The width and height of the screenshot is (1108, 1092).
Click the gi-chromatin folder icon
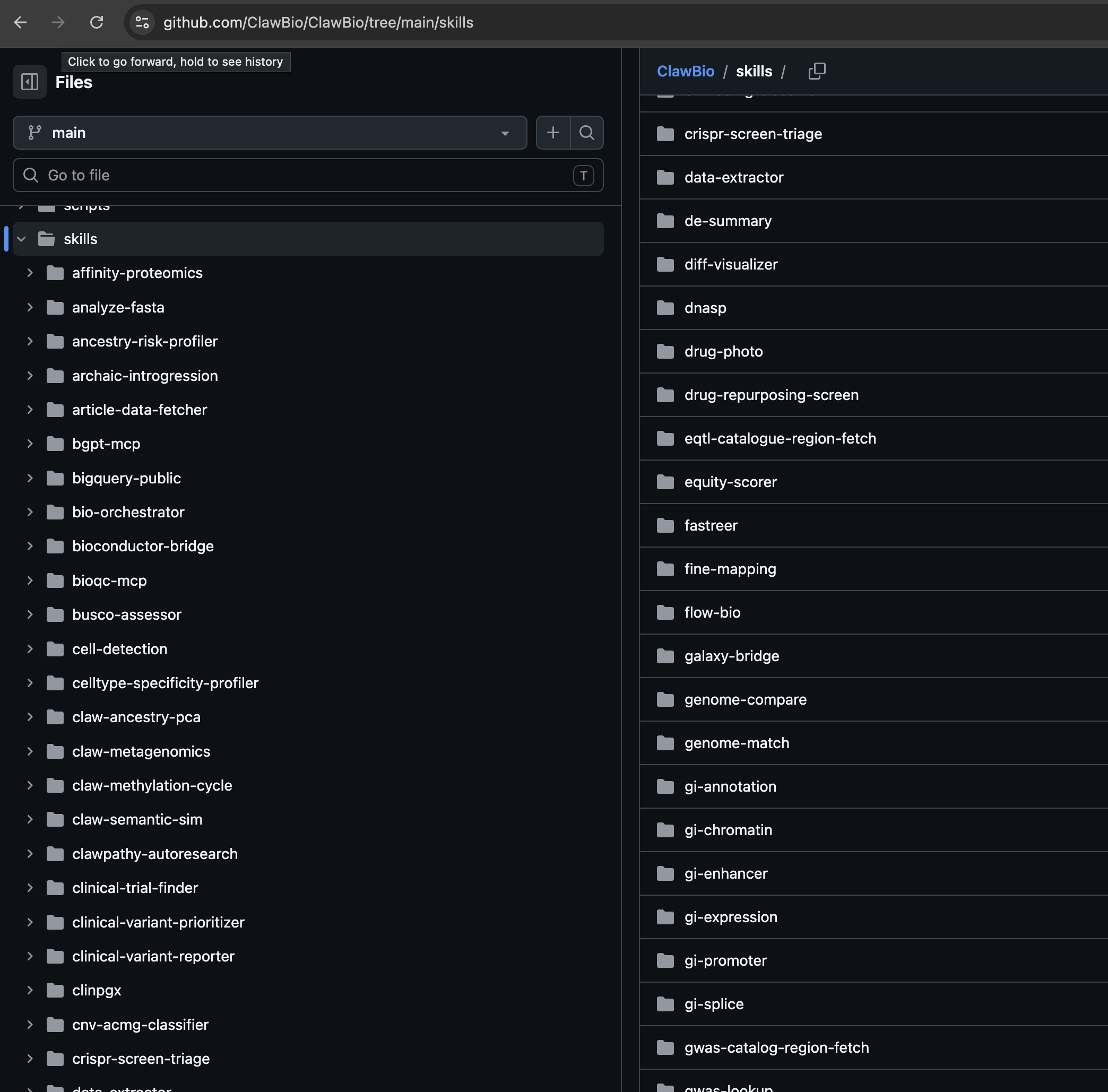tap(665, 830)
